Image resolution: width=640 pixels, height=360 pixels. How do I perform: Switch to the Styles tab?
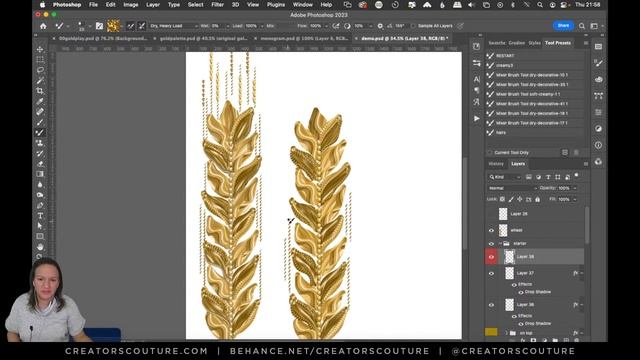pos(534,43)
